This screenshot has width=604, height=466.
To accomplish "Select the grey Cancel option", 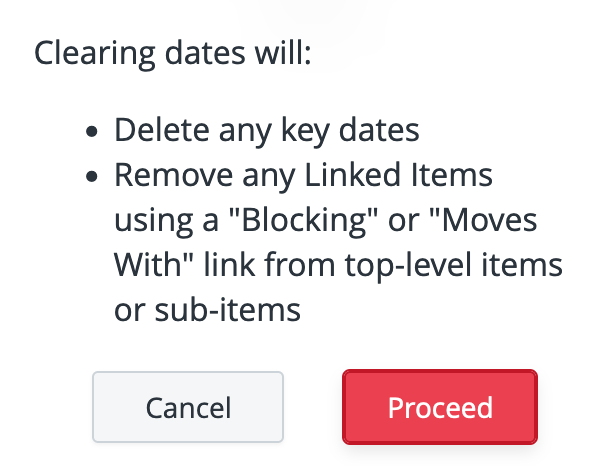I will pos(188,407).
